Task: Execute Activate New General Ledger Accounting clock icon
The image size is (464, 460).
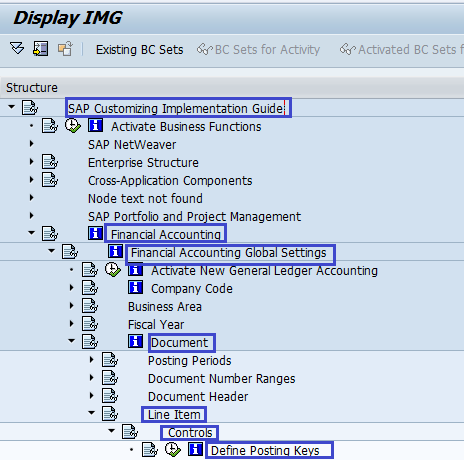Action: pos(113,270)
